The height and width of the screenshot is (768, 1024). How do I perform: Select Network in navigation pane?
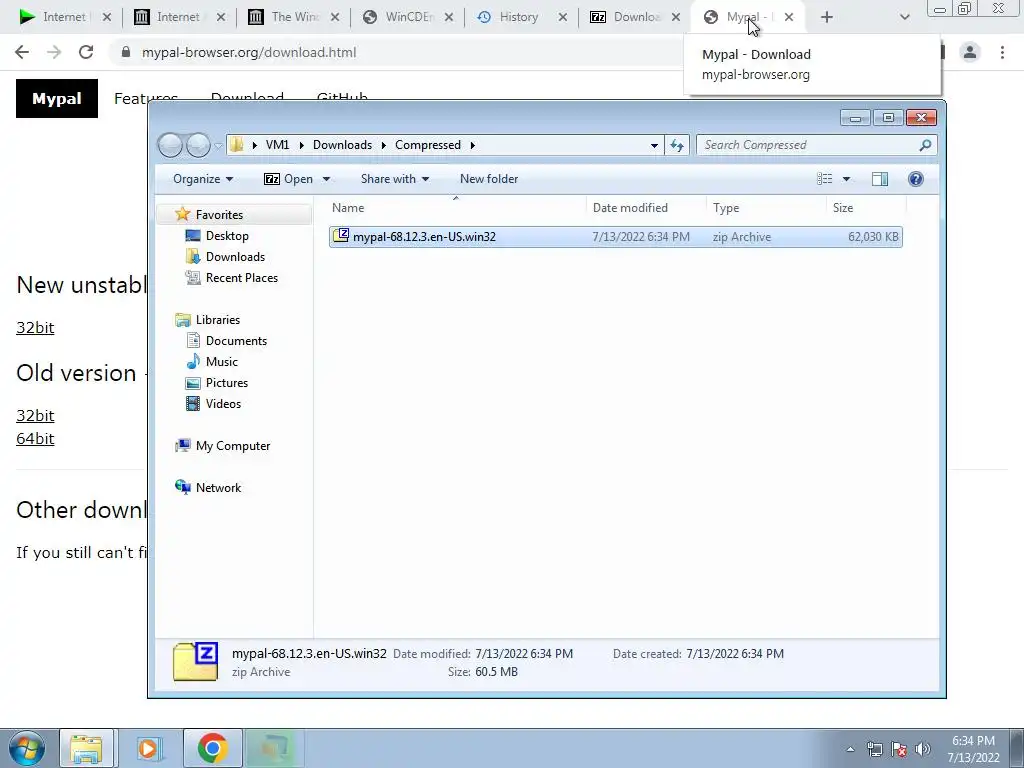point(218,488)
